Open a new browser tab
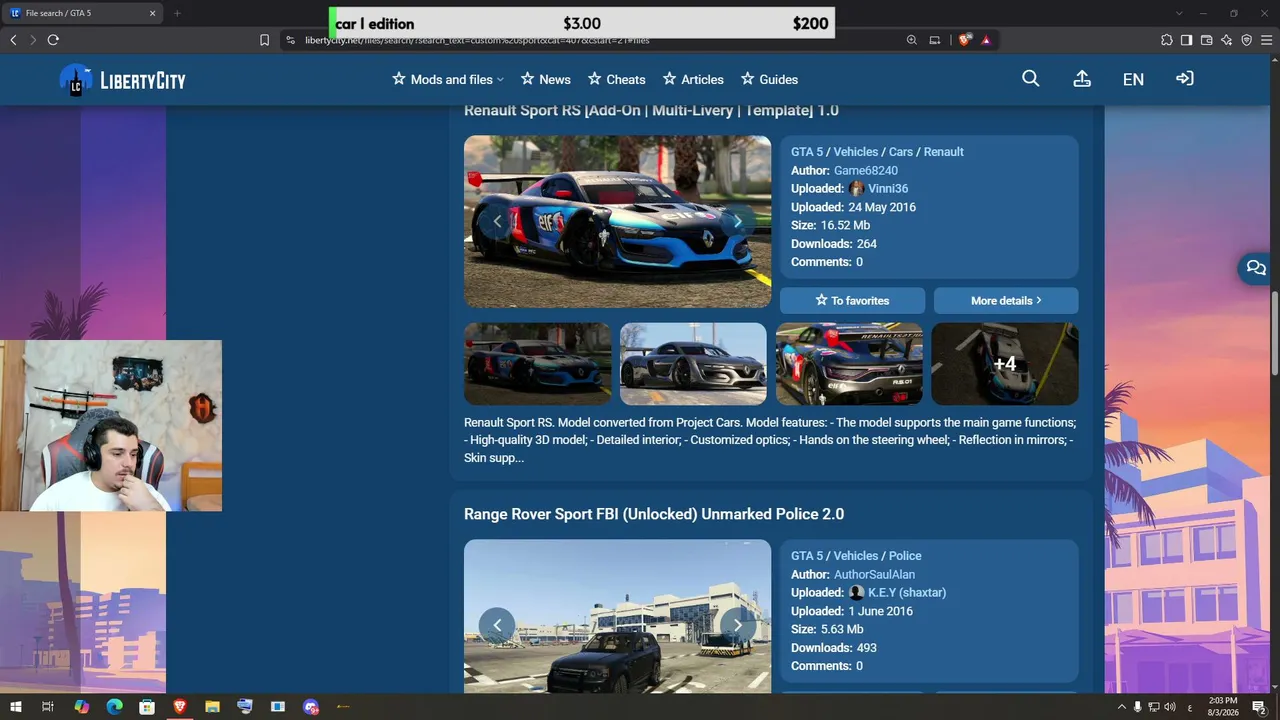Image resolution: width=1280 pixels, height=720 pixels. 177,13
